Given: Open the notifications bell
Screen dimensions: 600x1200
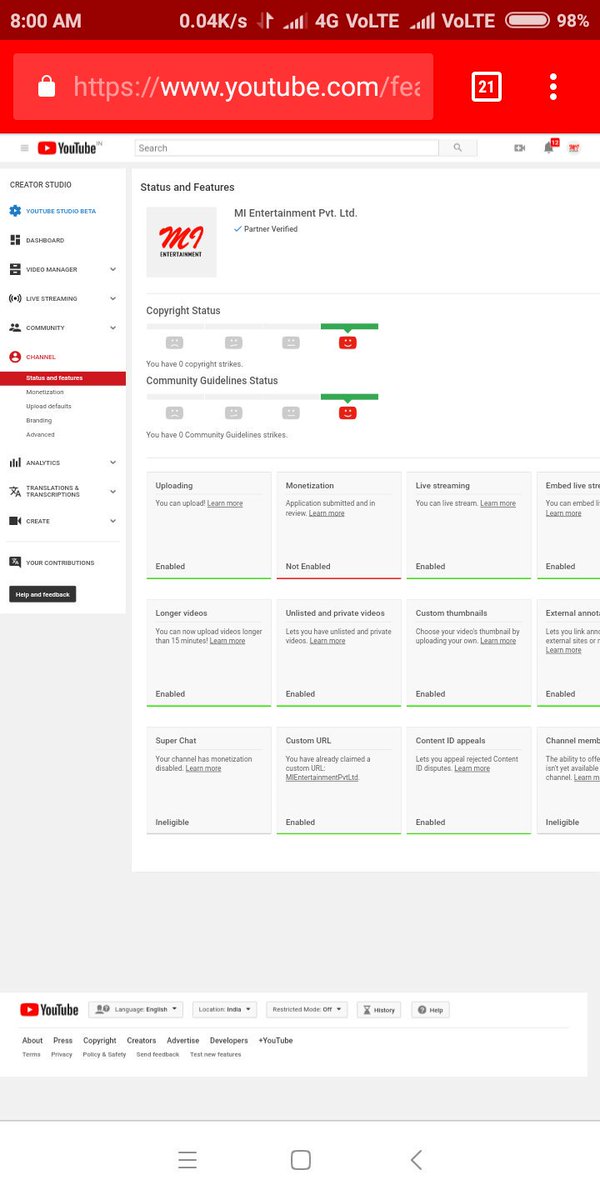Looking at the screenshot, I should [x=548, y=148].
